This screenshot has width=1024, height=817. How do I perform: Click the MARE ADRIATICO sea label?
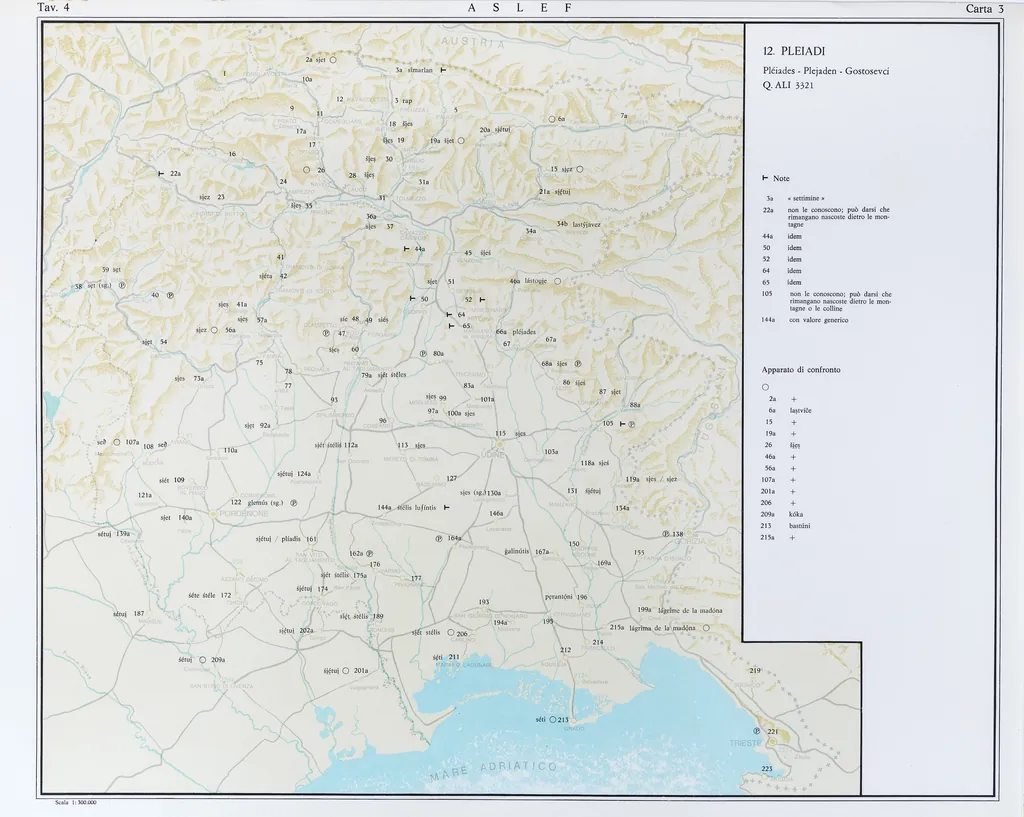493,770
